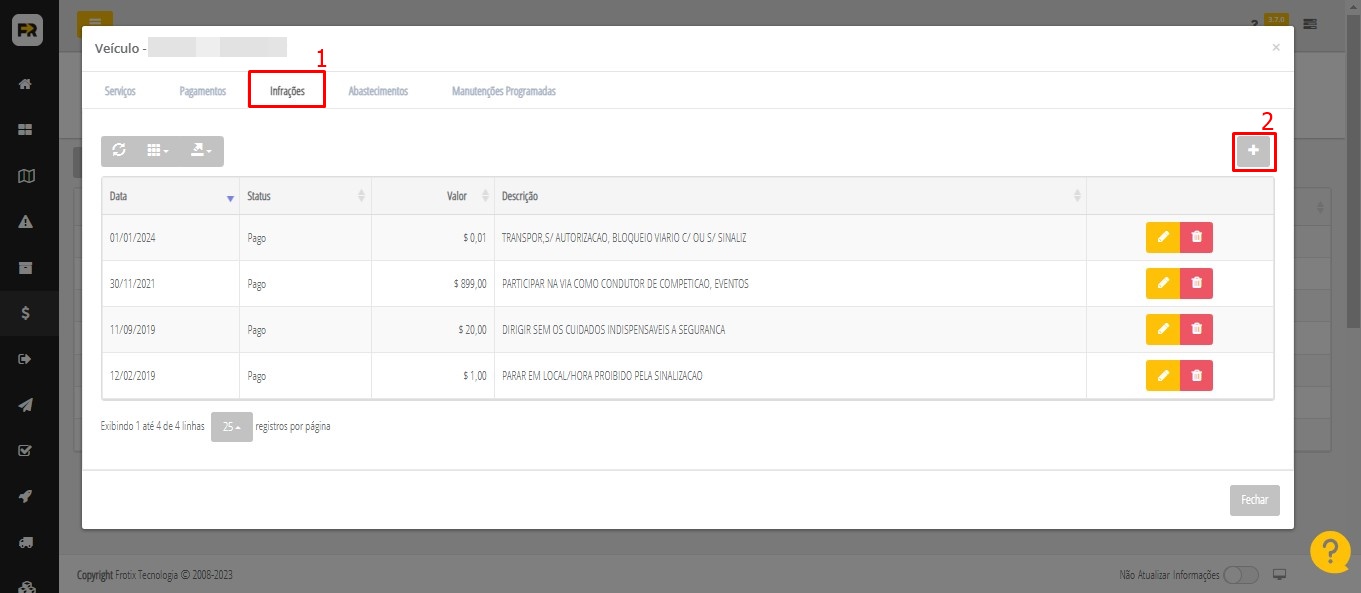Edit the 11/09/2019 infraction record

pyautogui.click(x=1162, y=329)
